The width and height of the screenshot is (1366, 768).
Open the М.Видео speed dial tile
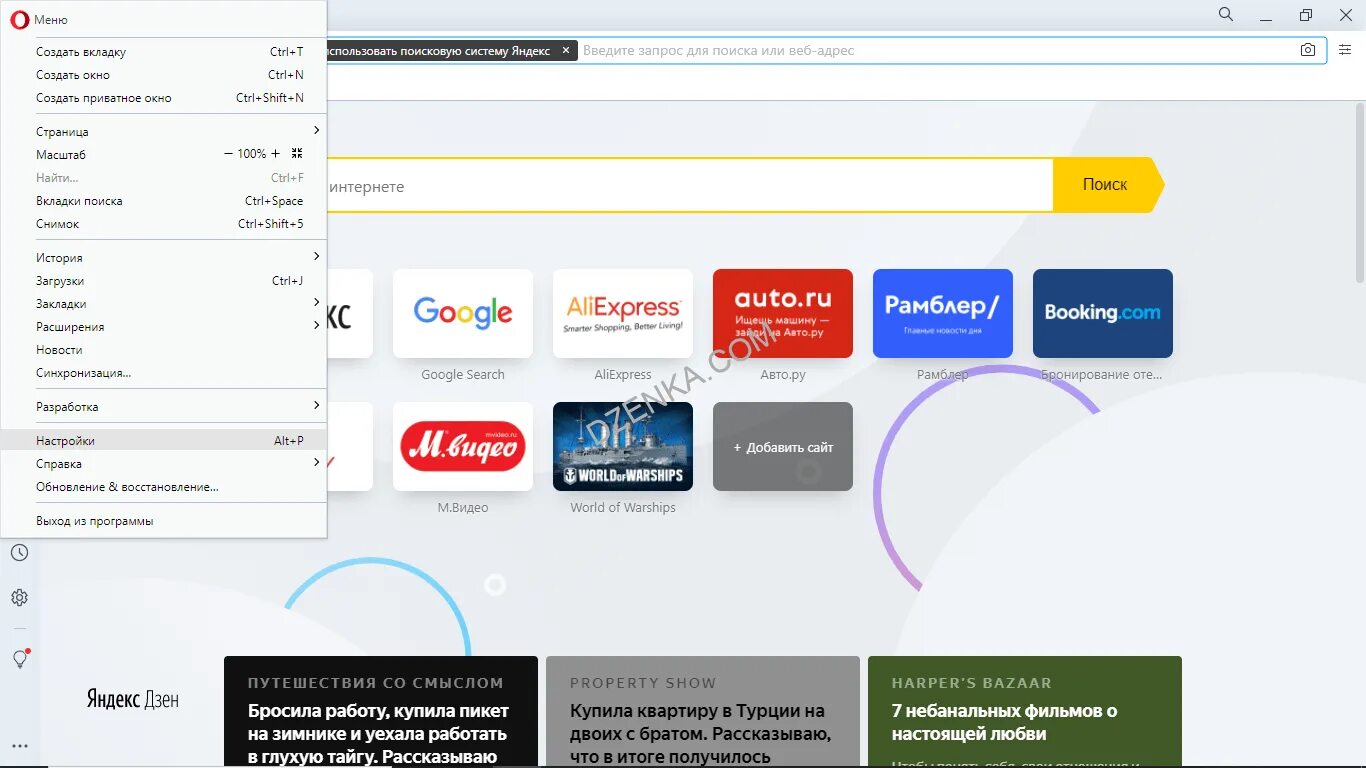tap(463, 446)
